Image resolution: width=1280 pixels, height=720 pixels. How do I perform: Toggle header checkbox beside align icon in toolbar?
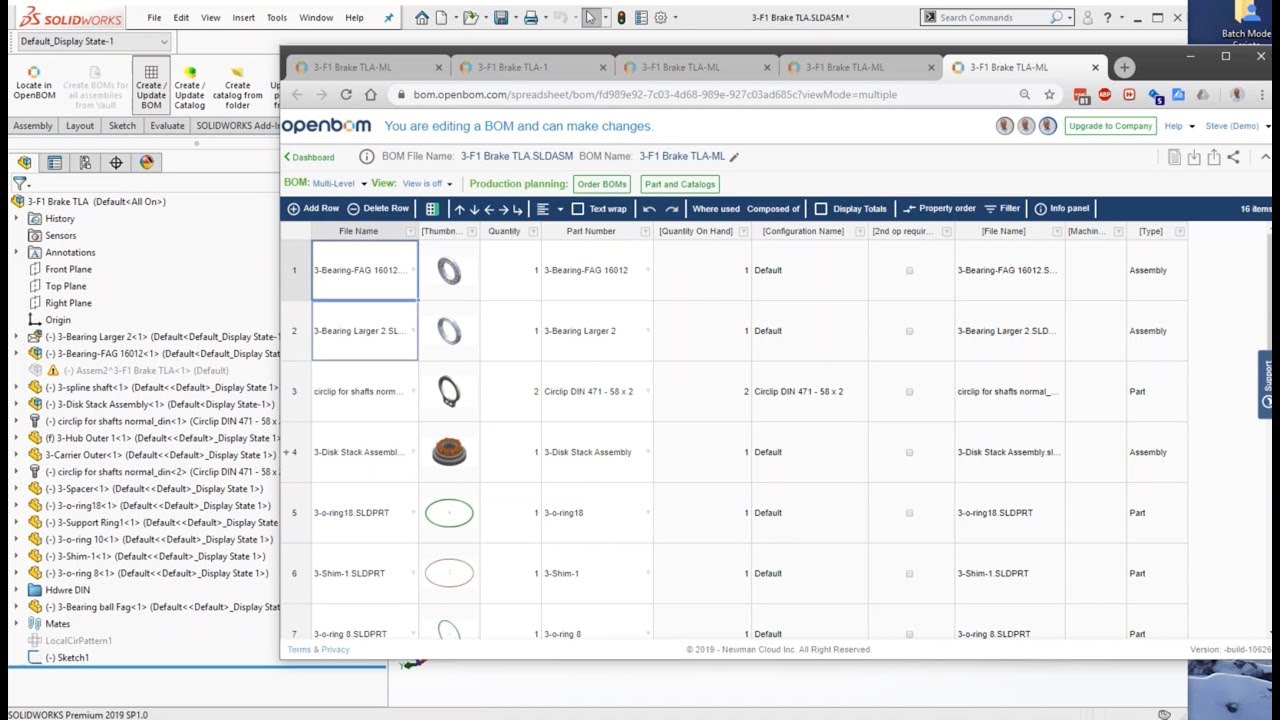(576, 209)
